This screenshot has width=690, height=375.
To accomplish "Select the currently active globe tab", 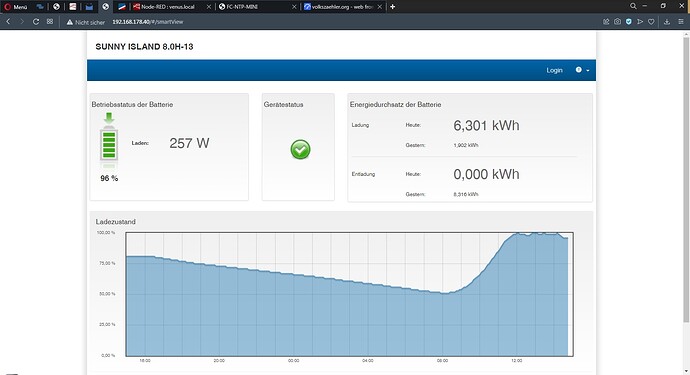I will pyautogui.click(x=105, y=7).
